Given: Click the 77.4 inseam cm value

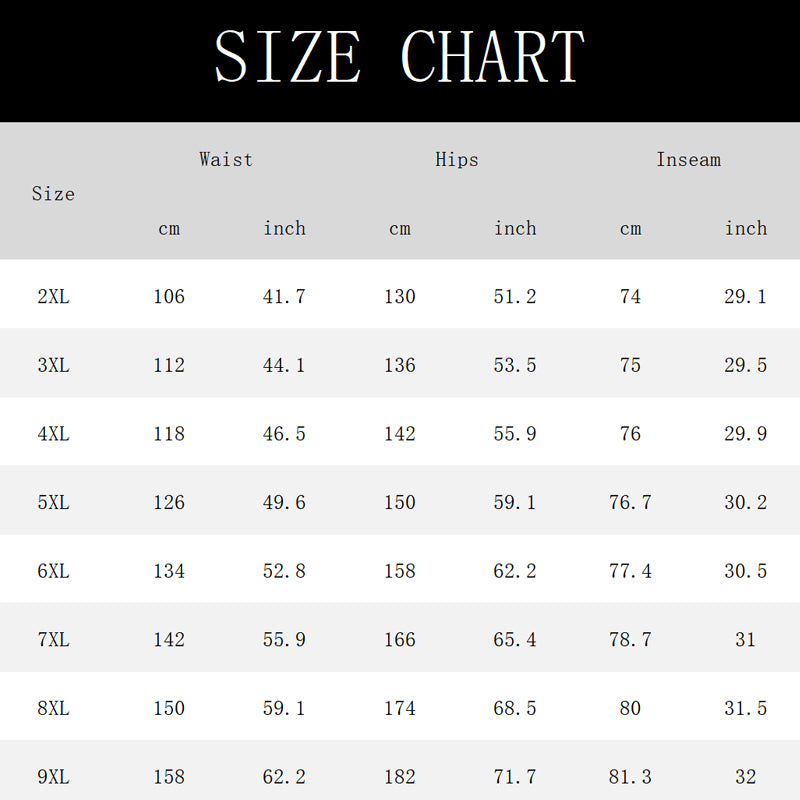Looking at the screenshot, I should pyautogui.click(x=630, y=571).
